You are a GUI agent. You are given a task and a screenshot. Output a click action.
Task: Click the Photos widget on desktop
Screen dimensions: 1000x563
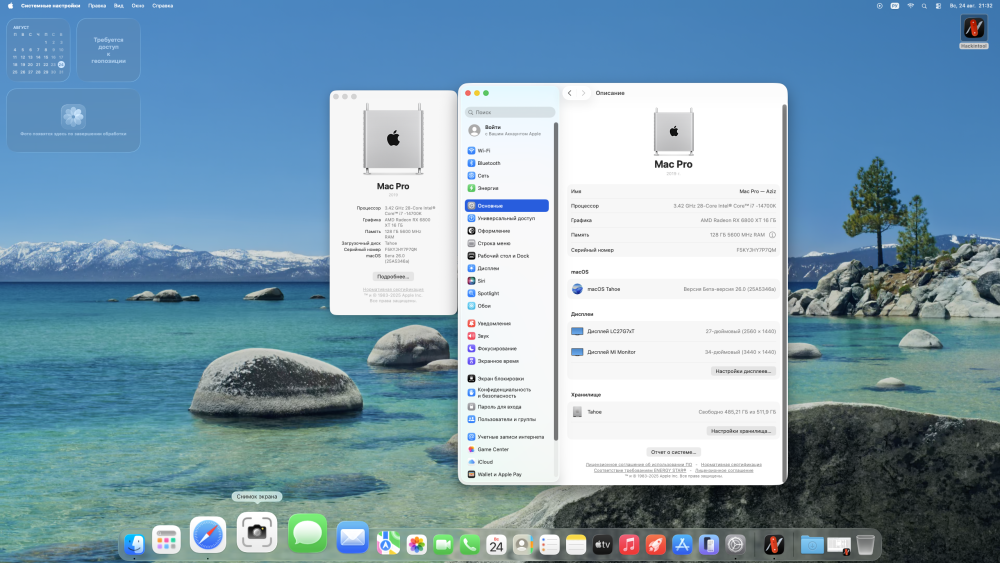(x=73, y=121)
